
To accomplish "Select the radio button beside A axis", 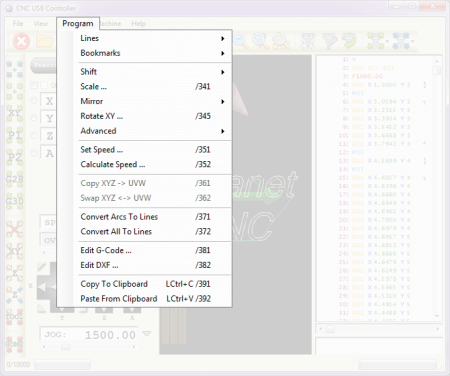I will pos(34,153).
